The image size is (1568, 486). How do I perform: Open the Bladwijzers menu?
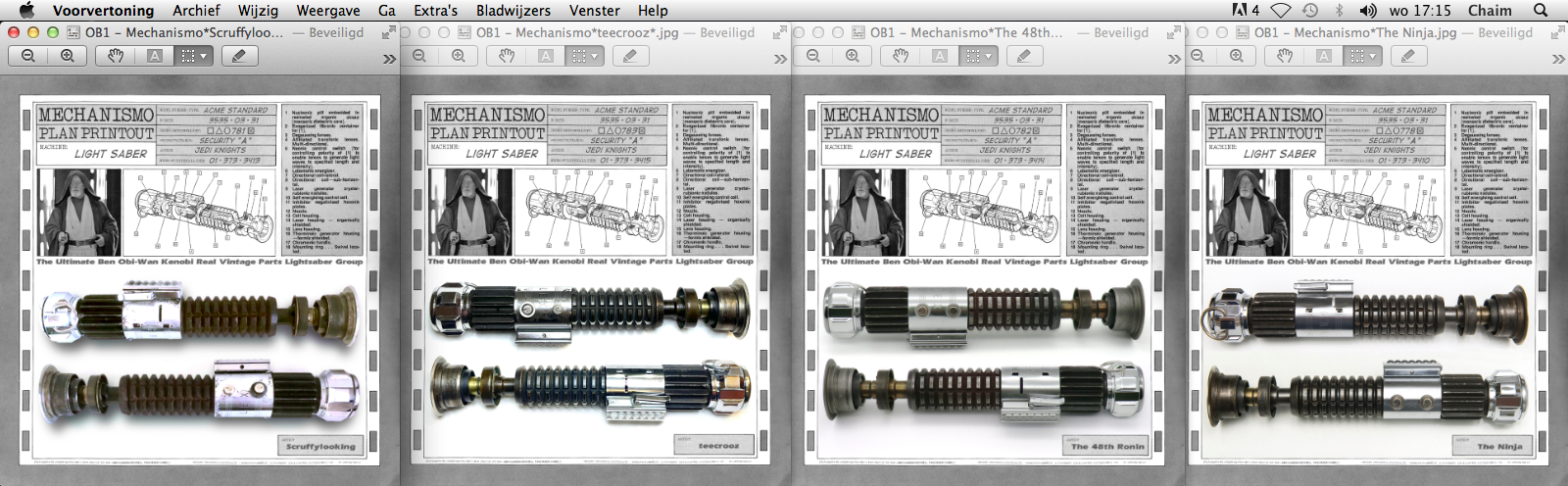click(x=514, y=10)
